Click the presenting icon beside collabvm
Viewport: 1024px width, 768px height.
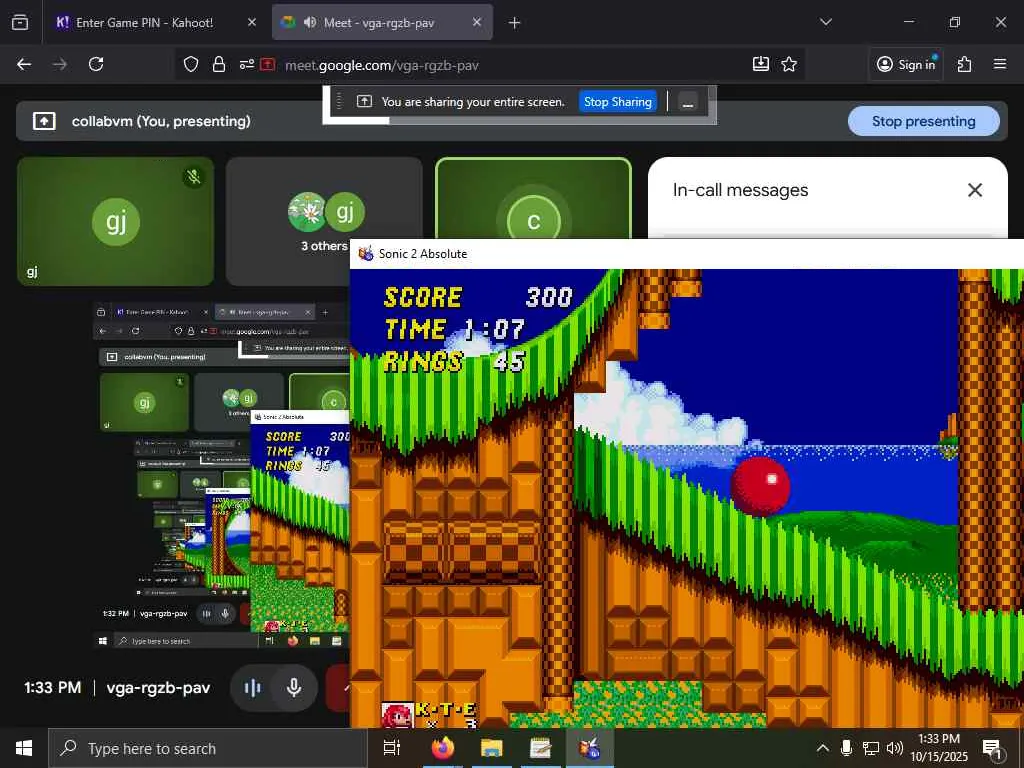tap(44, 121)
